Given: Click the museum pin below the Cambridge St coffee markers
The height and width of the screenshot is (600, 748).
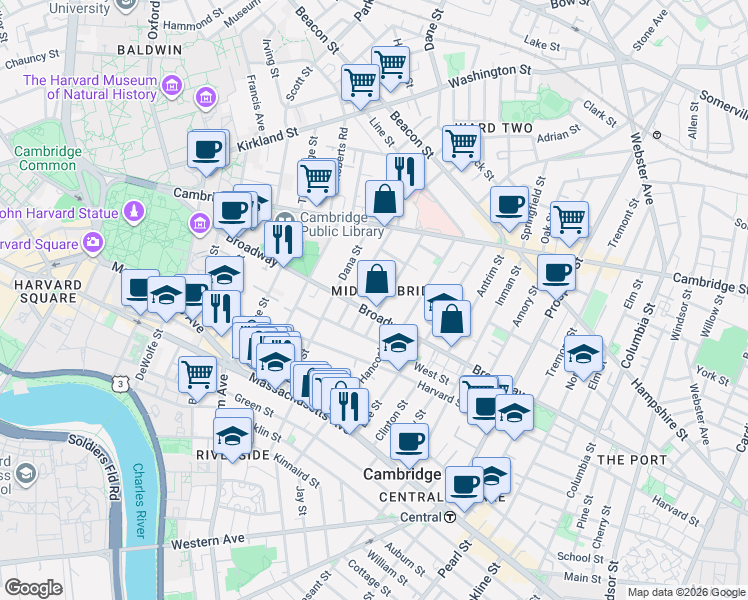Looking at the screenshot, I should click(x=199, y=223).
